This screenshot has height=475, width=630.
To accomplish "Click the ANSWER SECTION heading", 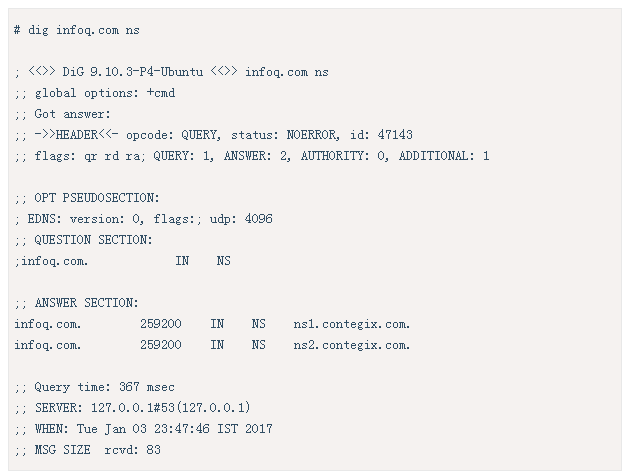I will [86, 303].
